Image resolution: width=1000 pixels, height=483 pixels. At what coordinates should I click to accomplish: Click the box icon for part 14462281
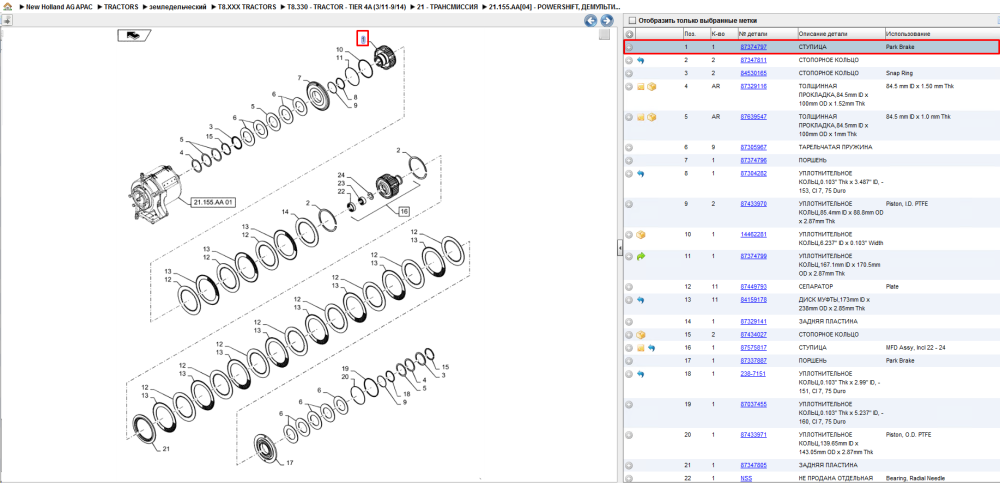tap(641, 234)
